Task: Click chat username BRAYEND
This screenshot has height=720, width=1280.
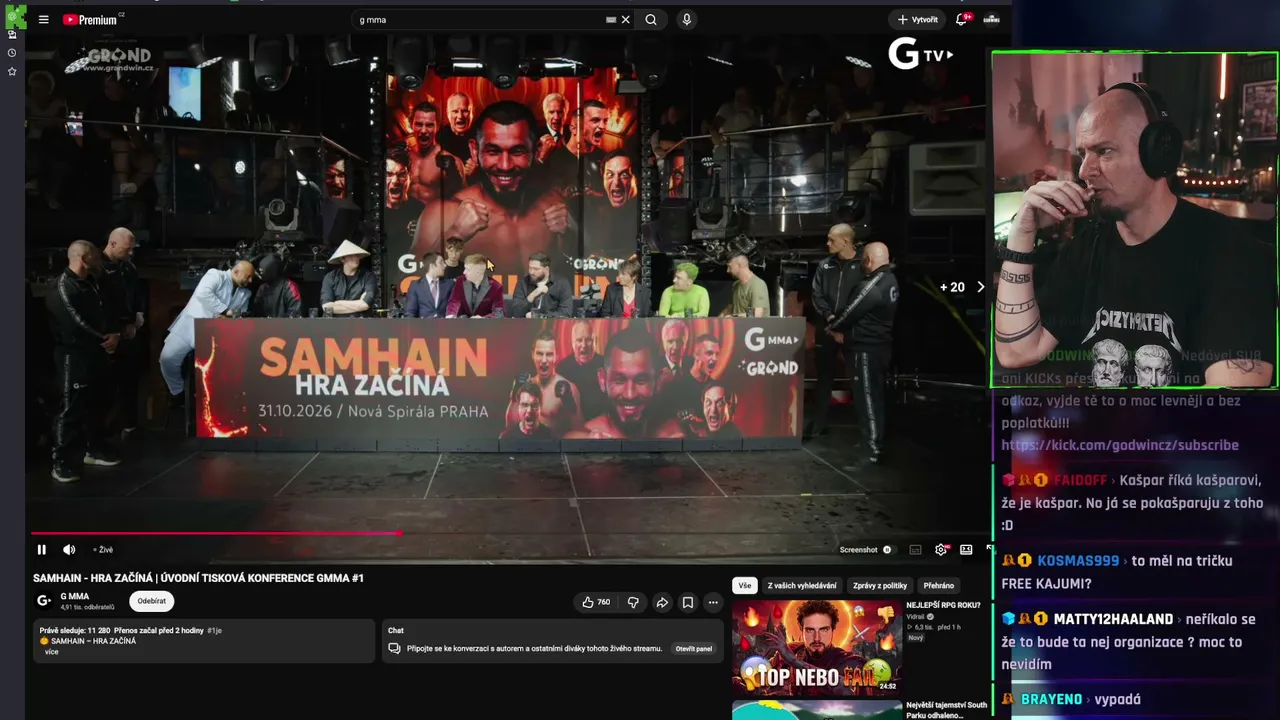Action: (x=1051, y=699)
